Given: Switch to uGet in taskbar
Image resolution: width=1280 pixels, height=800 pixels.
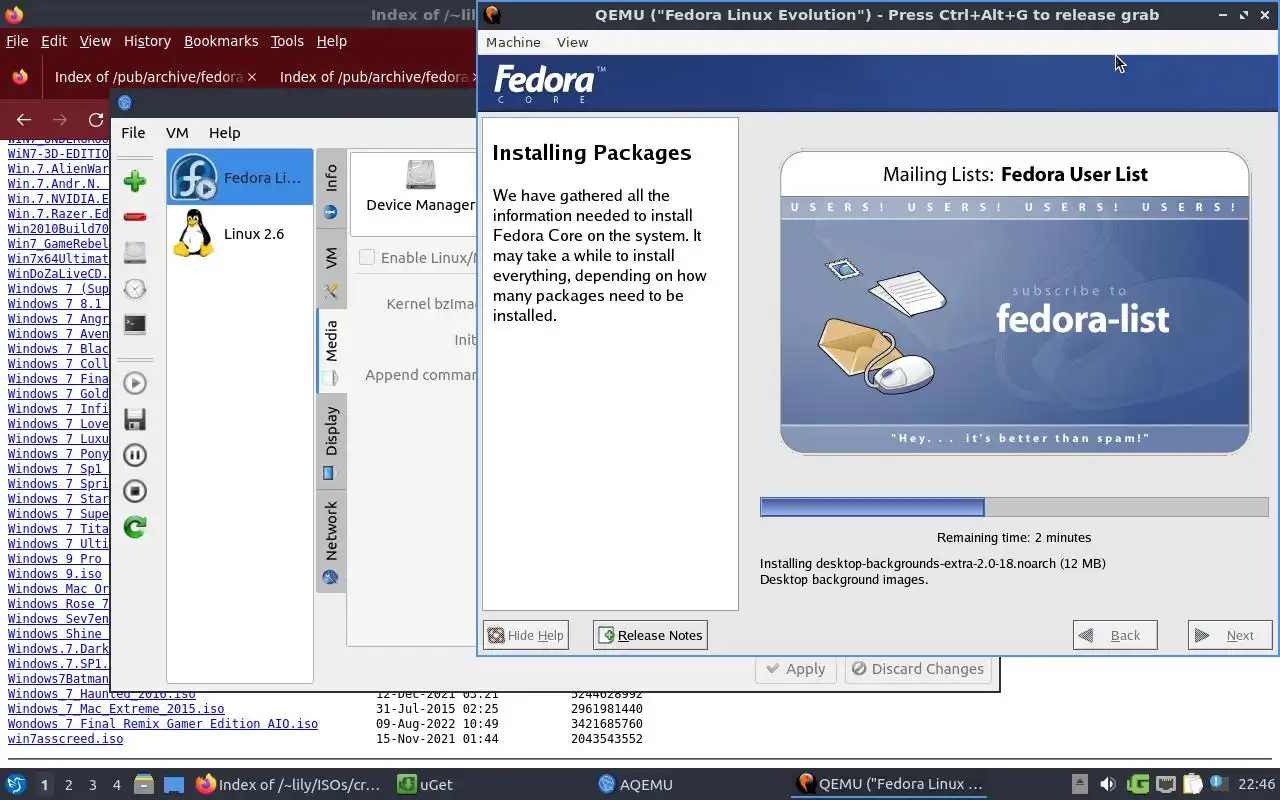Looking at the screenshot, I should tap(425, 785).
